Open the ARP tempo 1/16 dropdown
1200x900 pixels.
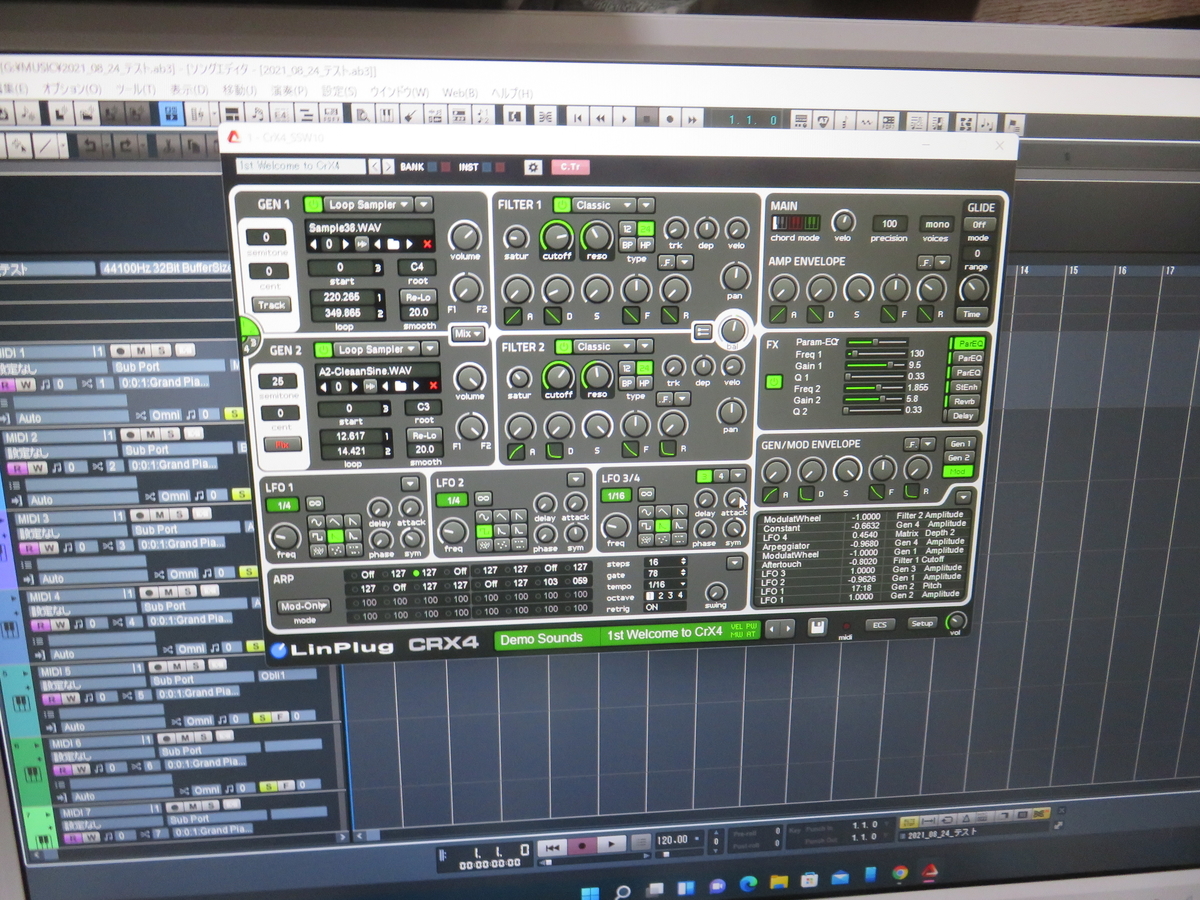(666, 584)
